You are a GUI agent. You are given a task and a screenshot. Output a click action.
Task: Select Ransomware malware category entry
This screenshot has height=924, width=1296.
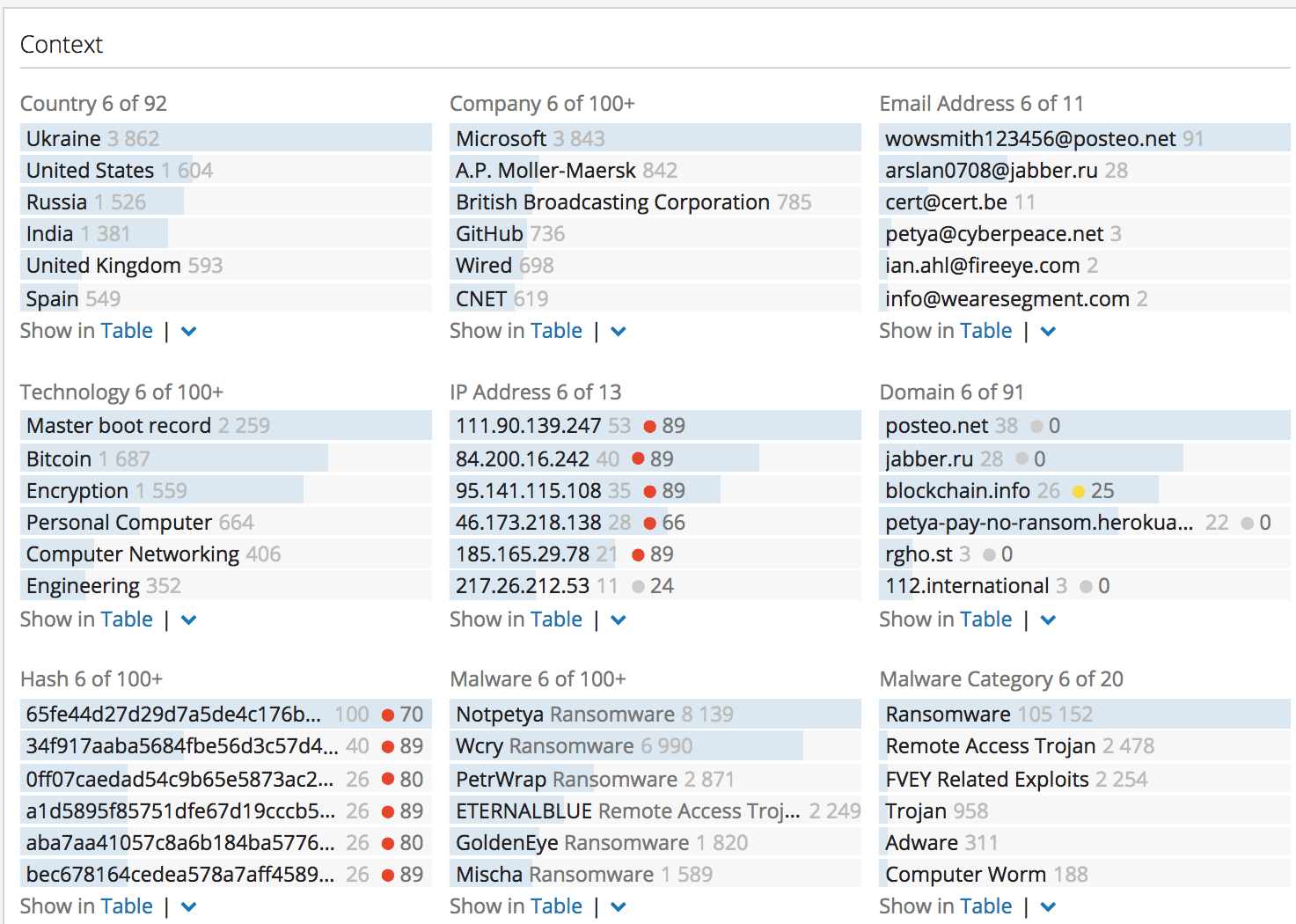(x=1085, y=714)
